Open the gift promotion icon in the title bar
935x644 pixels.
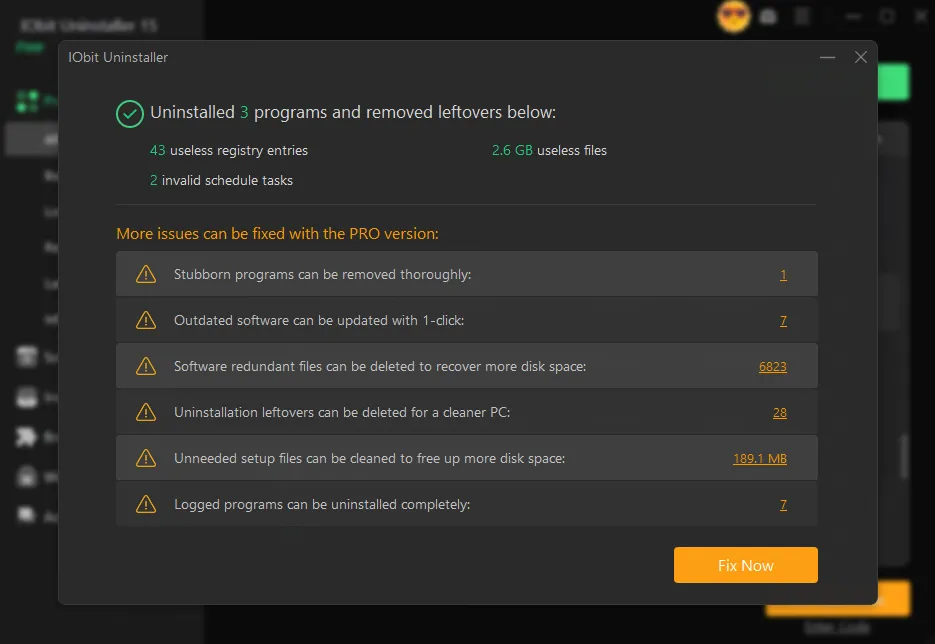tap(768, 17)
